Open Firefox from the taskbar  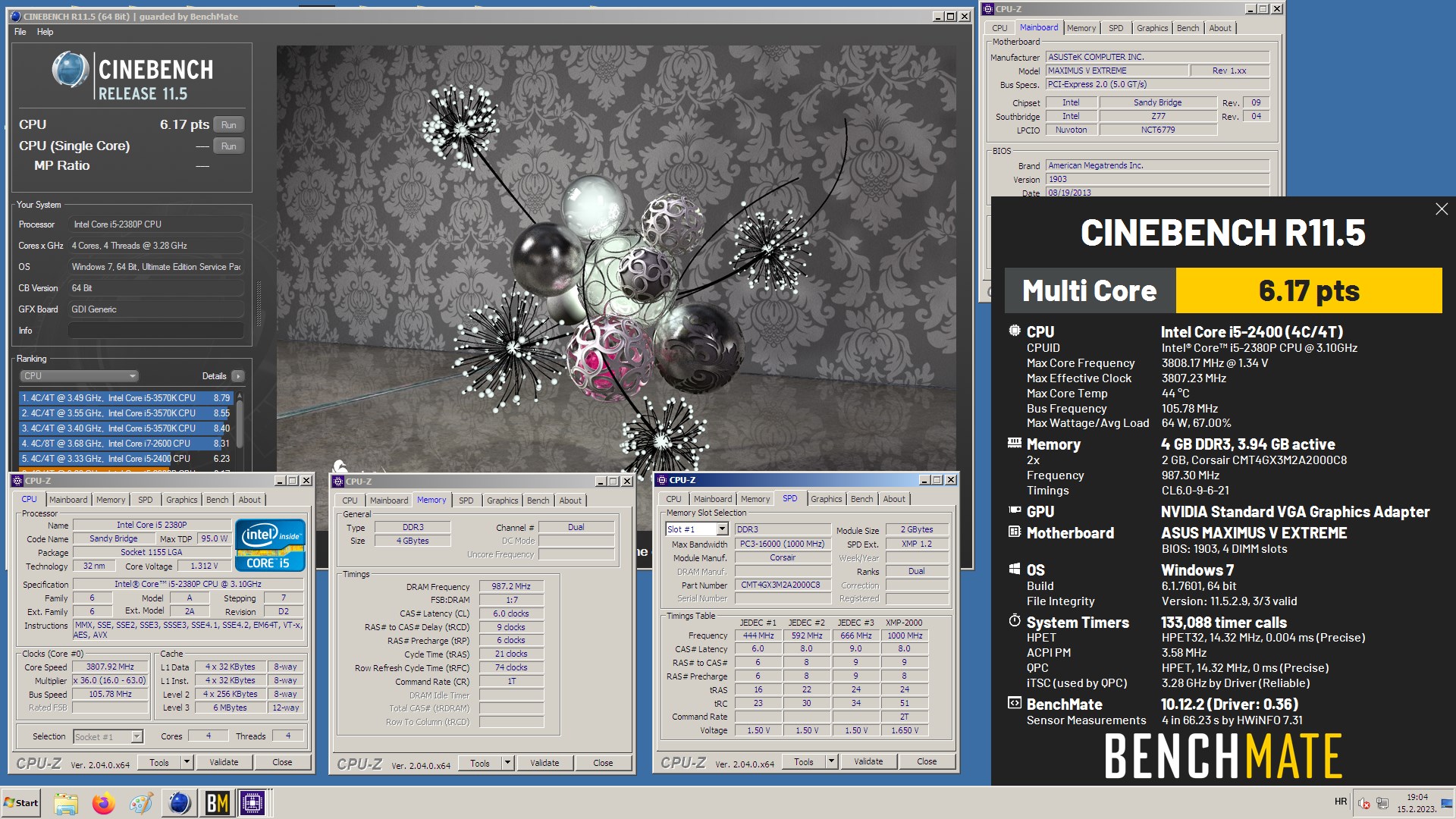(103, 802)
